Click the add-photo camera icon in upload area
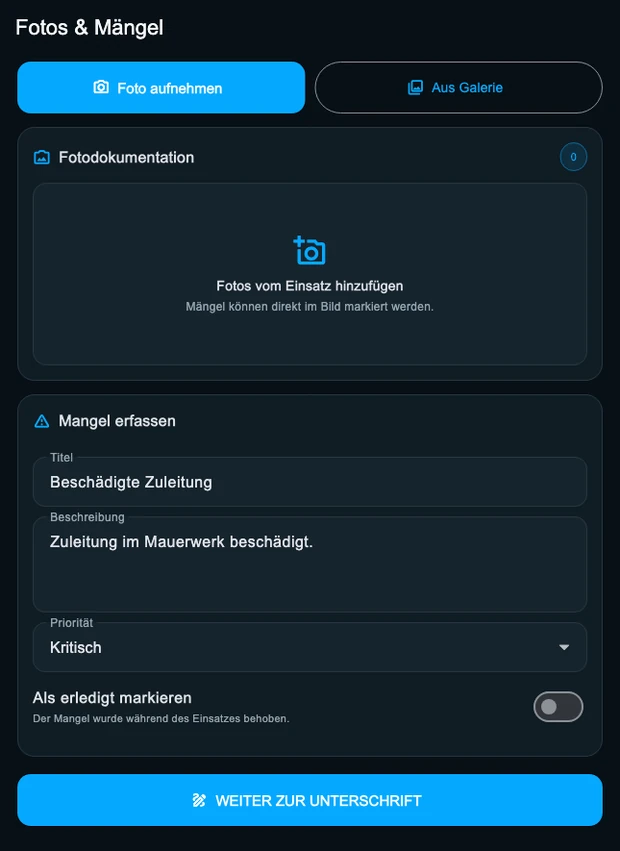 coord(309,250)
